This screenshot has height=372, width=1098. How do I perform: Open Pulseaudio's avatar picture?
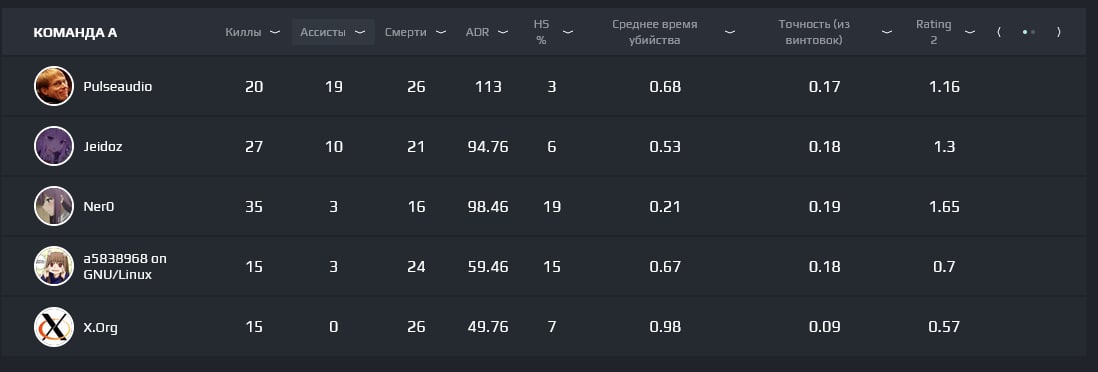[54, 86]
